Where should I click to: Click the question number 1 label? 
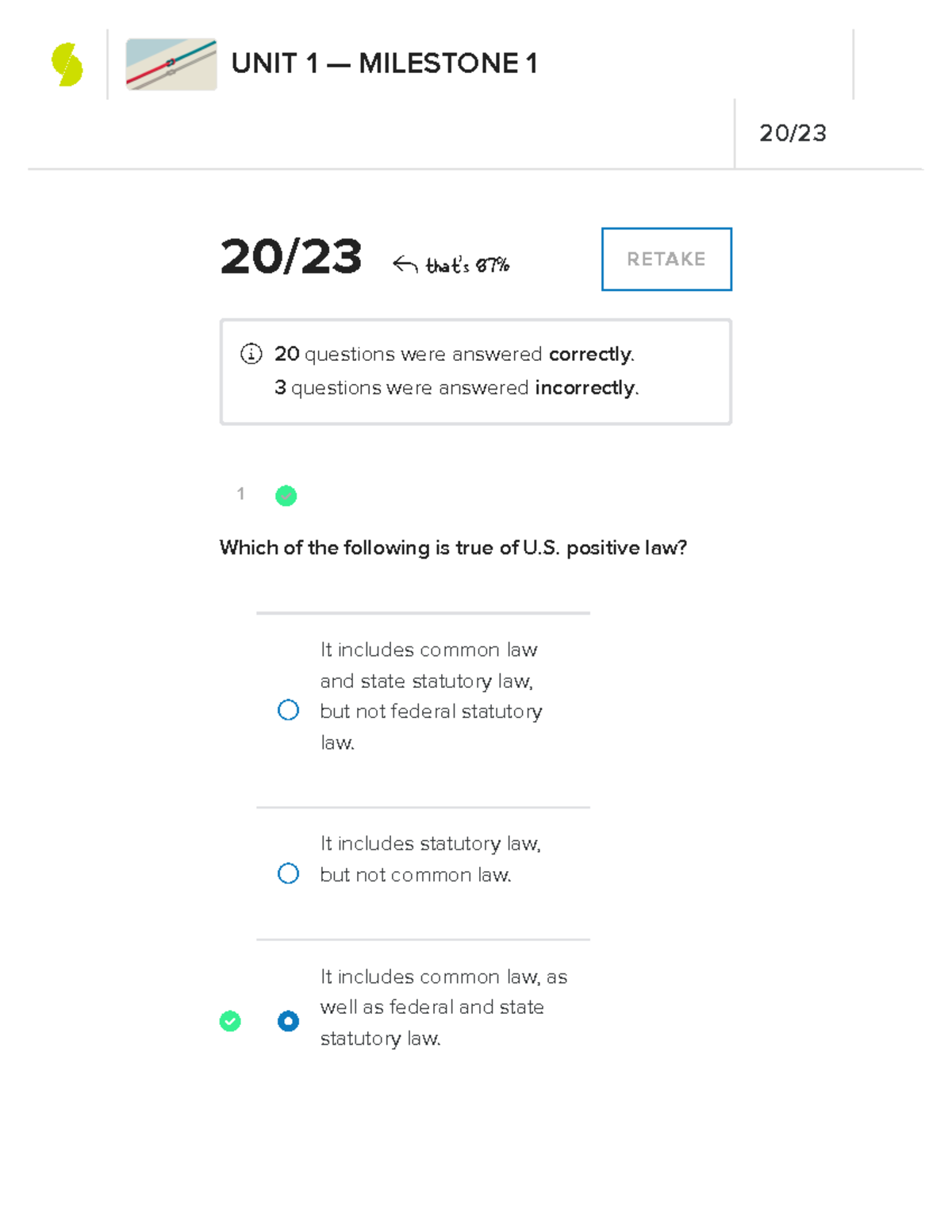pyautogui.click(x=240, y=494)
